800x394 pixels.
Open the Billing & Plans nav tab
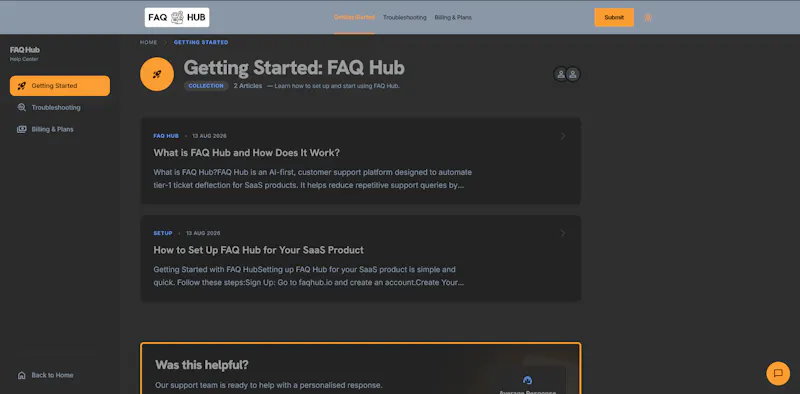point(453,17)
